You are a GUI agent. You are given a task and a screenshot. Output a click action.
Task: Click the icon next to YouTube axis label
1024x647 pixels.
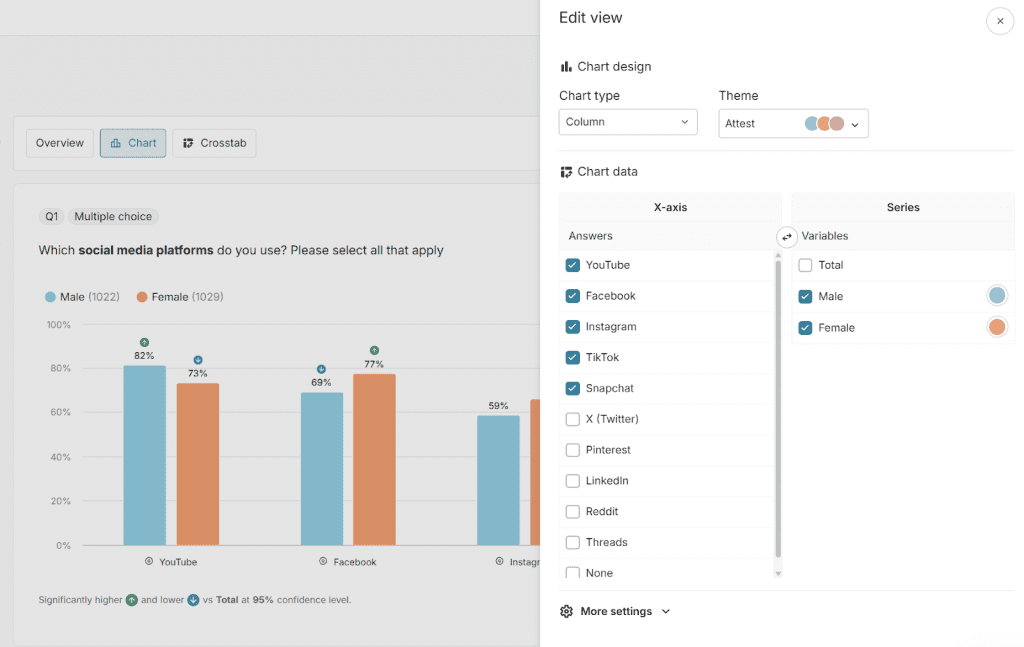149,562
